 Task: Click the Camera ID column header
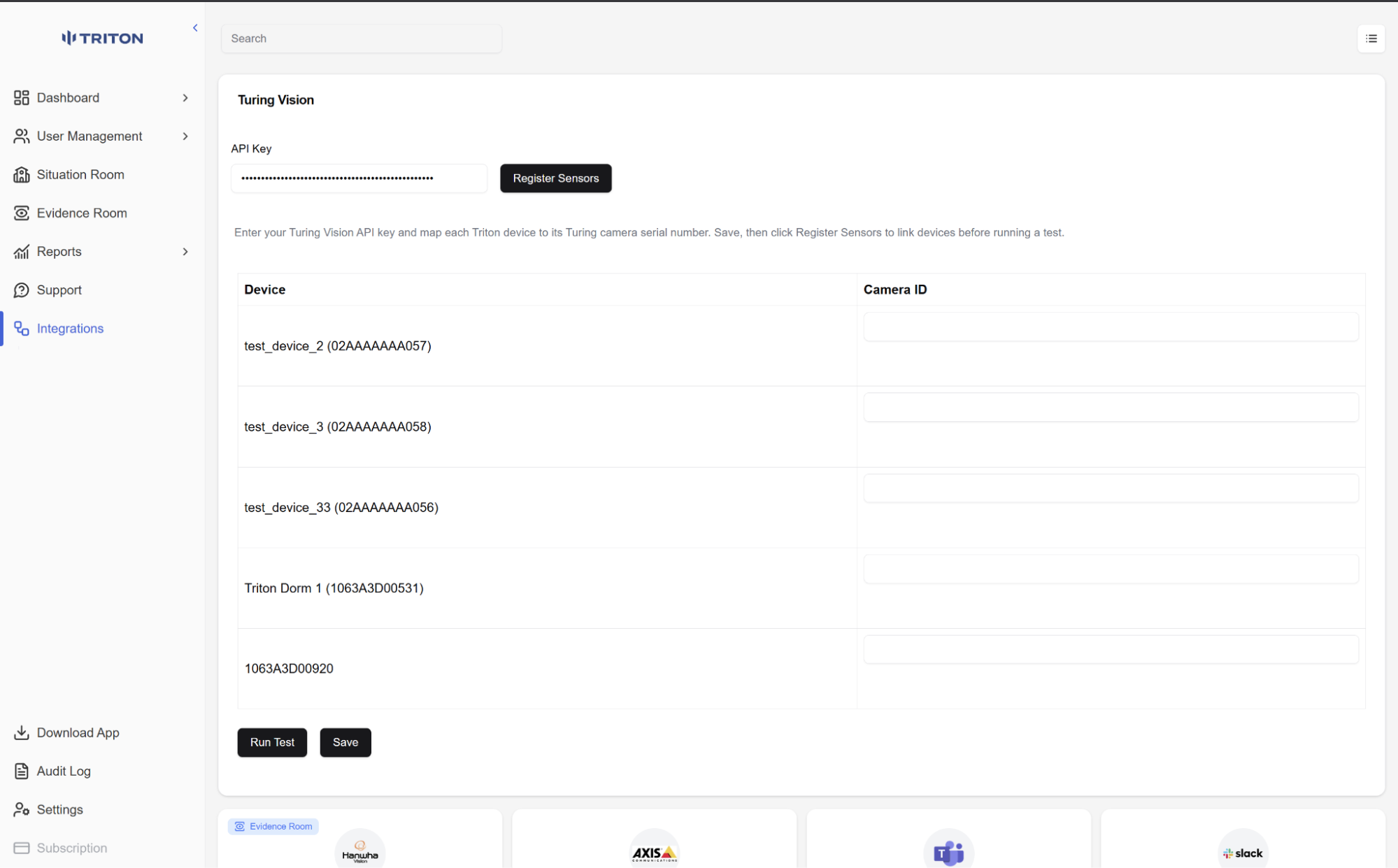(x=895, y=290)
